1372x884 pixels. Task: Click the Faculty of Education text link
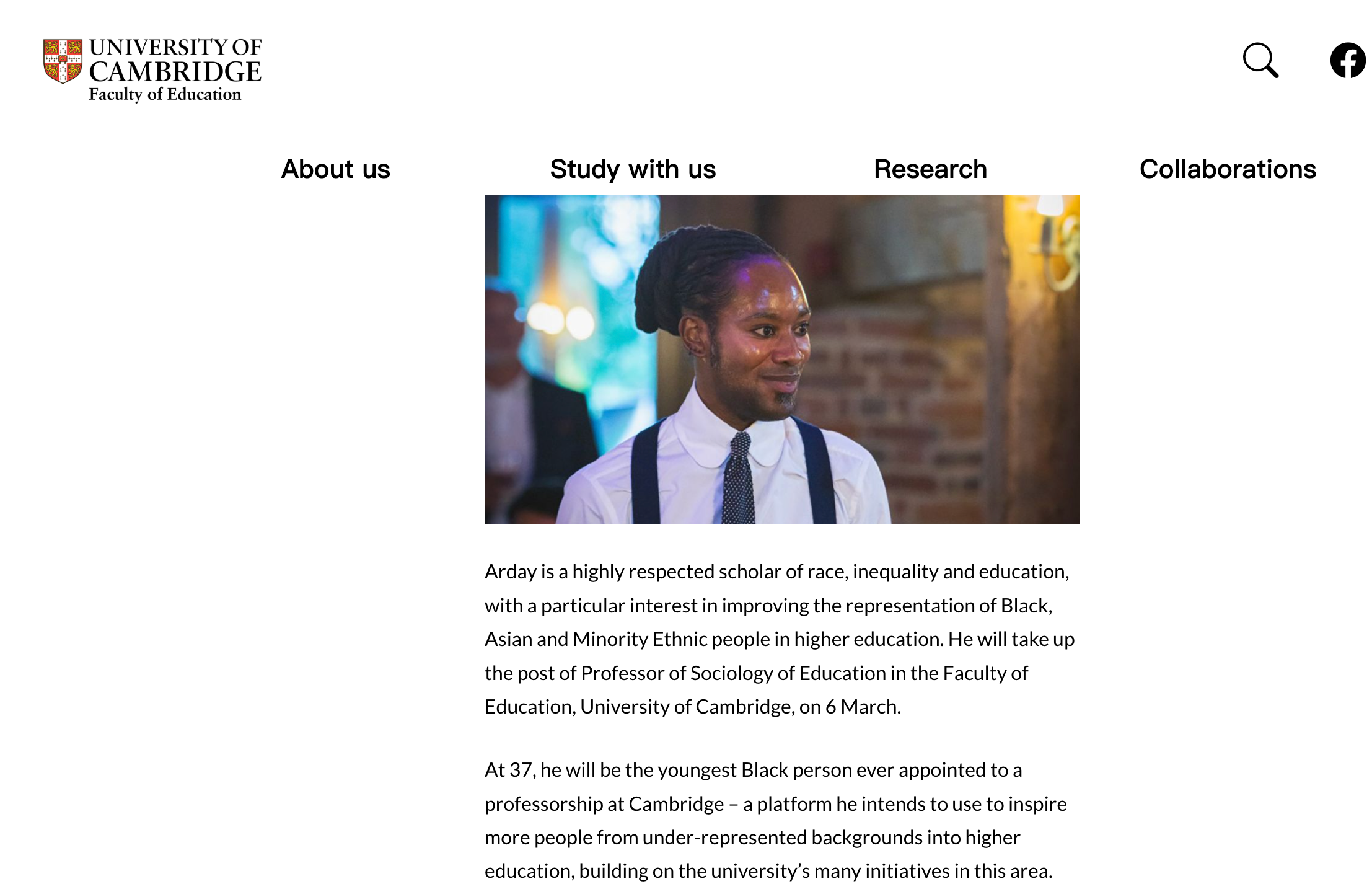(x=165, y=94)
